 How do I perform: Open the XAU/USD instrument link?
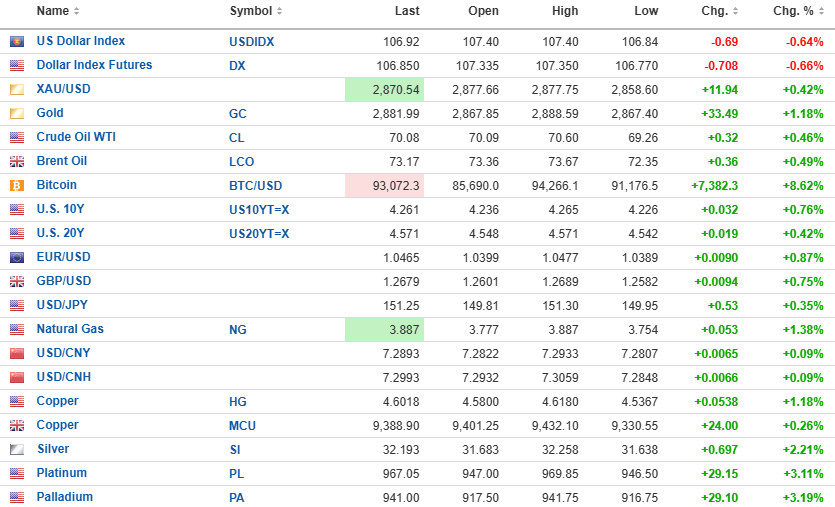coord(63,89)
